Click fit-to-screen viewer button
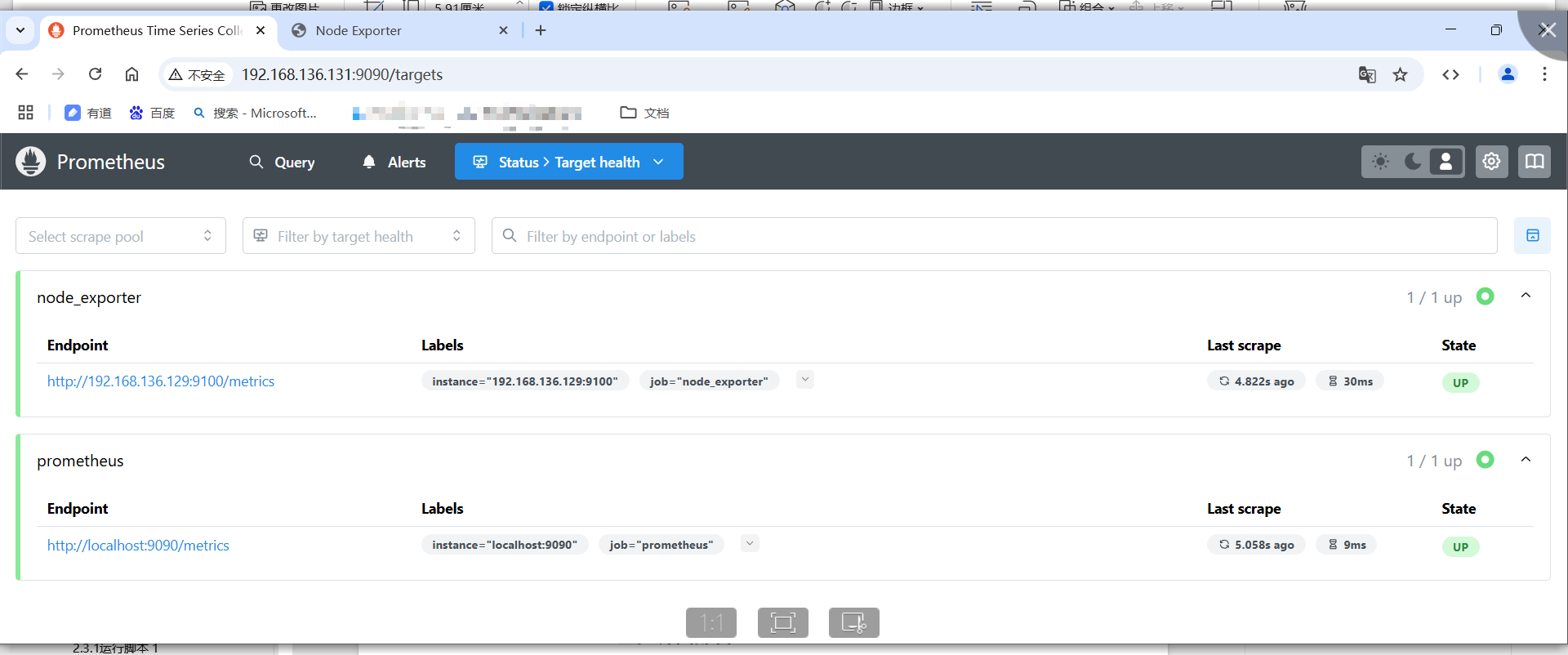Screen dimensions: 1568x655 (783, 622)
